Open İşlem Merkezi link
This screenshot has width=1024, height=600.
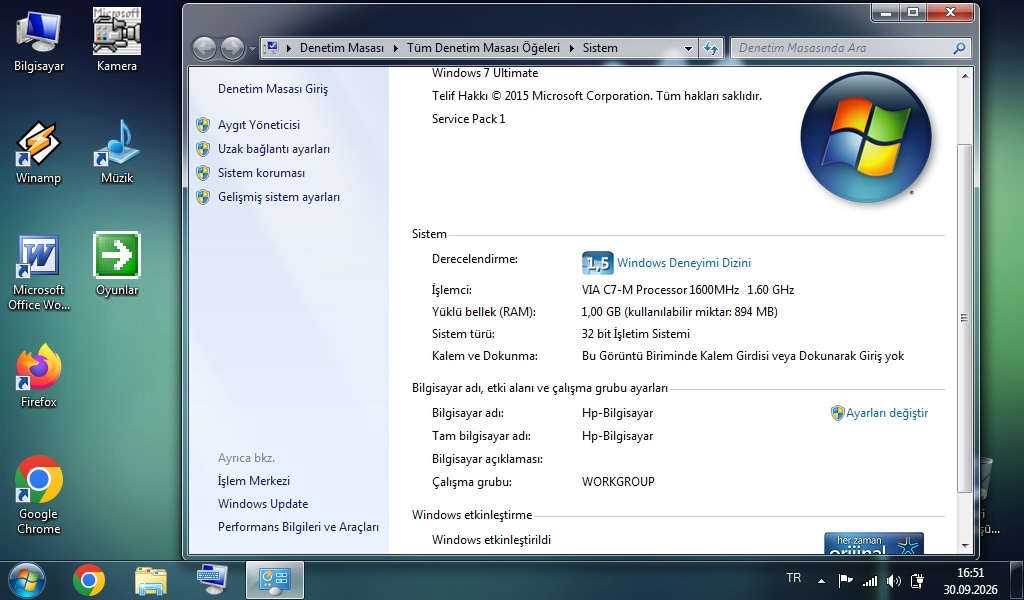(253, 481)
